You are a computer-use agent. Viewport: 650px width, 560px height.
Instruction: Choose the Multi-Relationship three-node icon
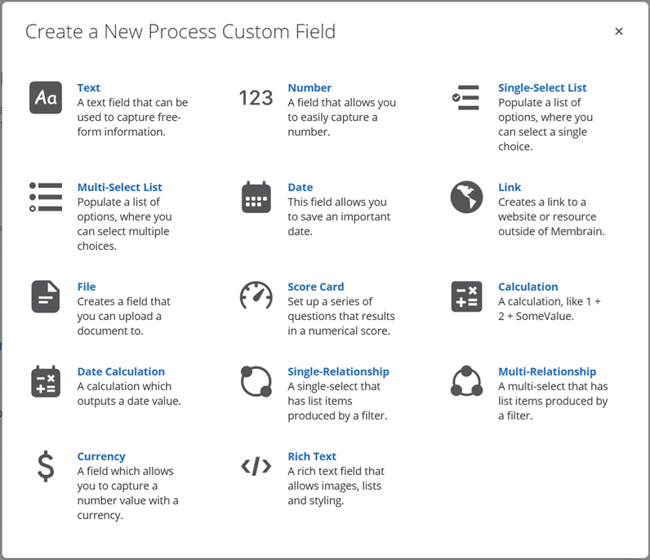466,381
